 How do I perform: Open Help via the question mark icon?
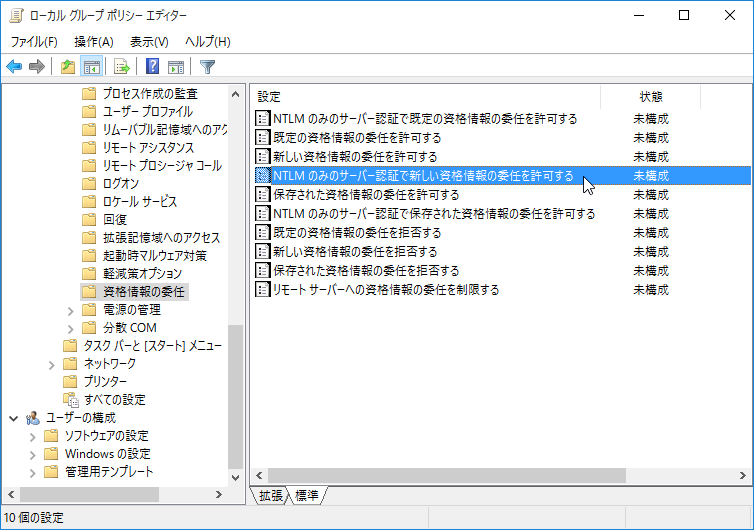point(152,66)
